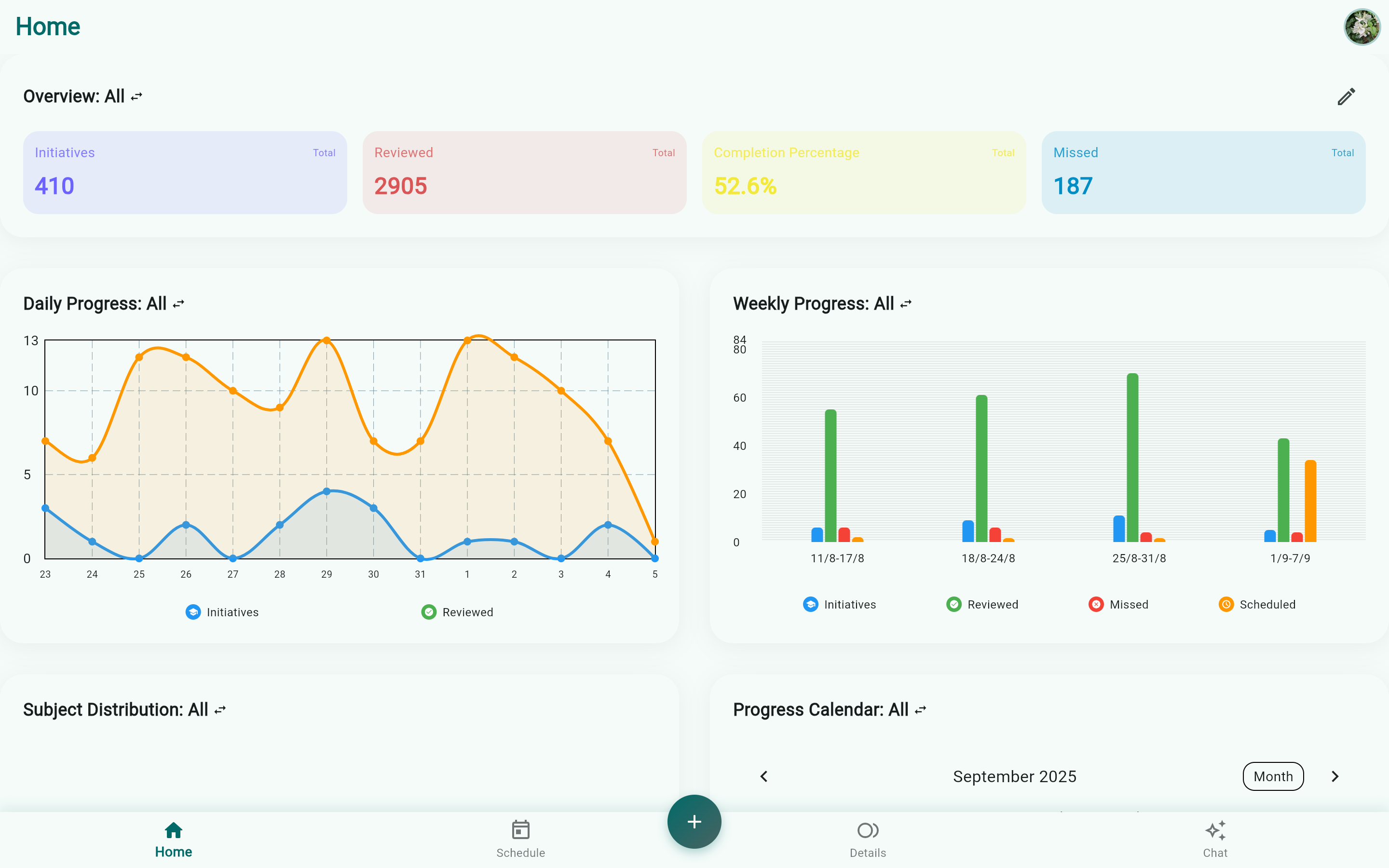Click the Subject Distribution: All heading
This screenshot has height=868, width=1389.
pos(115,710)
